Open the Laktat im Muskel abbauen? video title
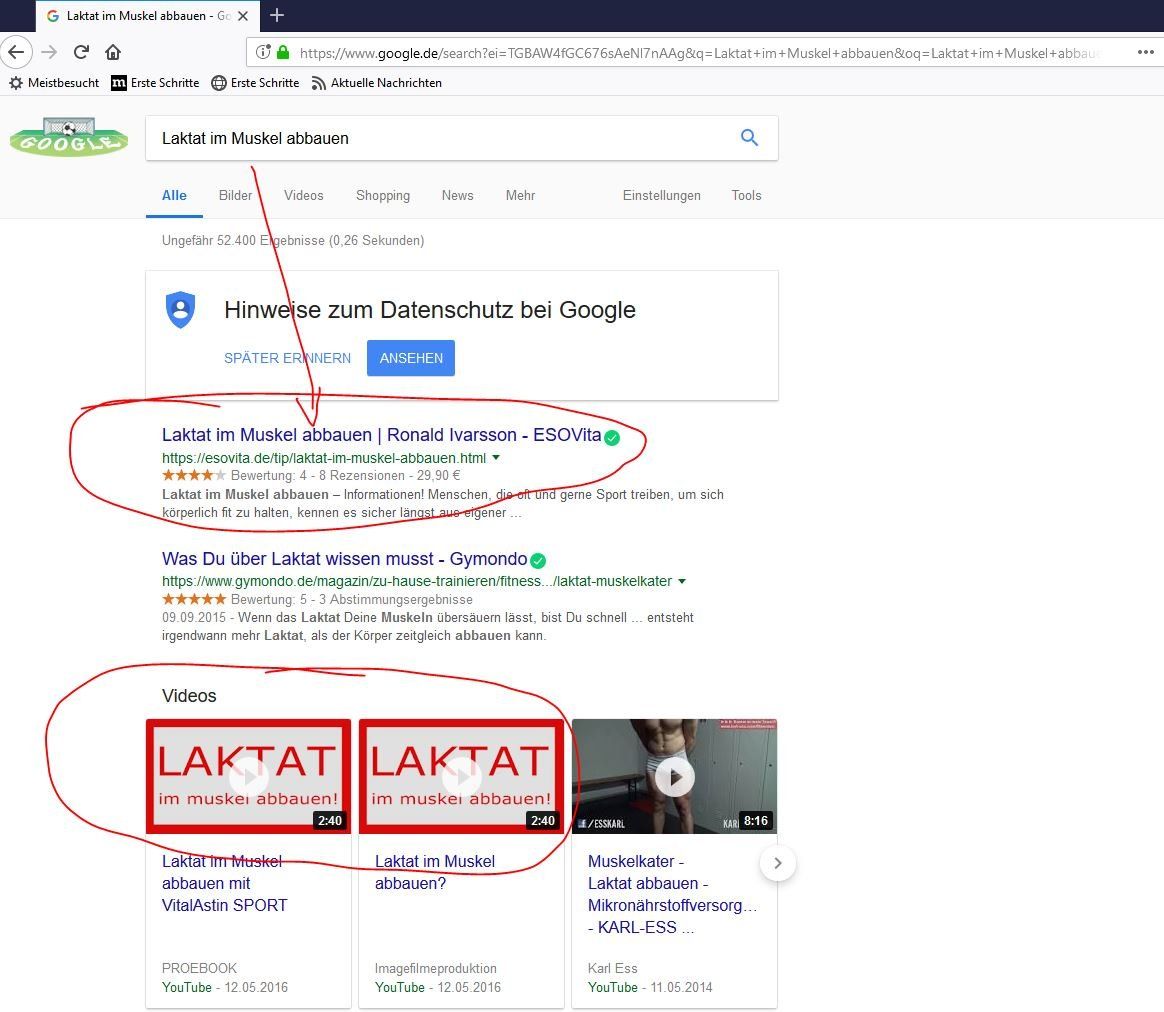The height and width of the screenshot is (1012, 1164). click(x=435, y=872)
